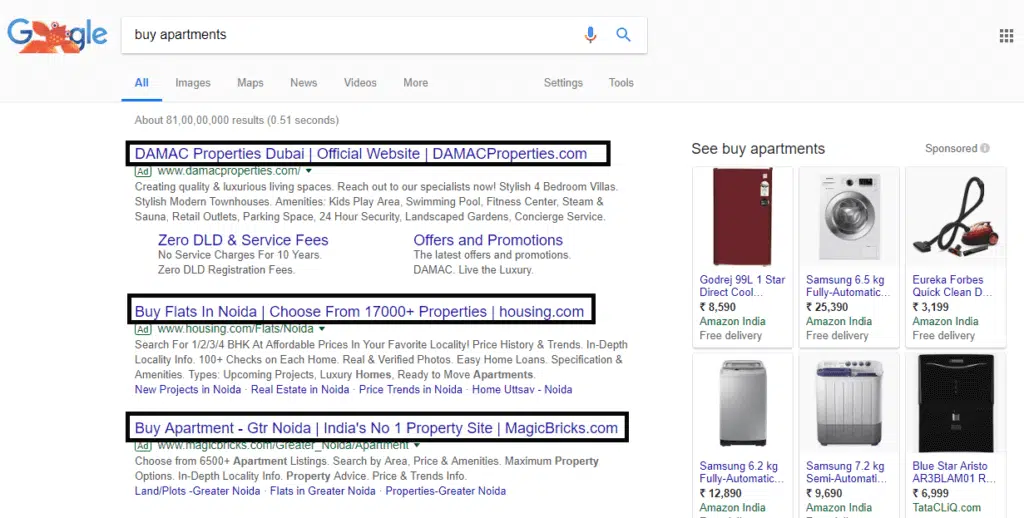Click the Godrej red refrigerator image
Screen dimensions: 1024x518
(x=742, y=217)
